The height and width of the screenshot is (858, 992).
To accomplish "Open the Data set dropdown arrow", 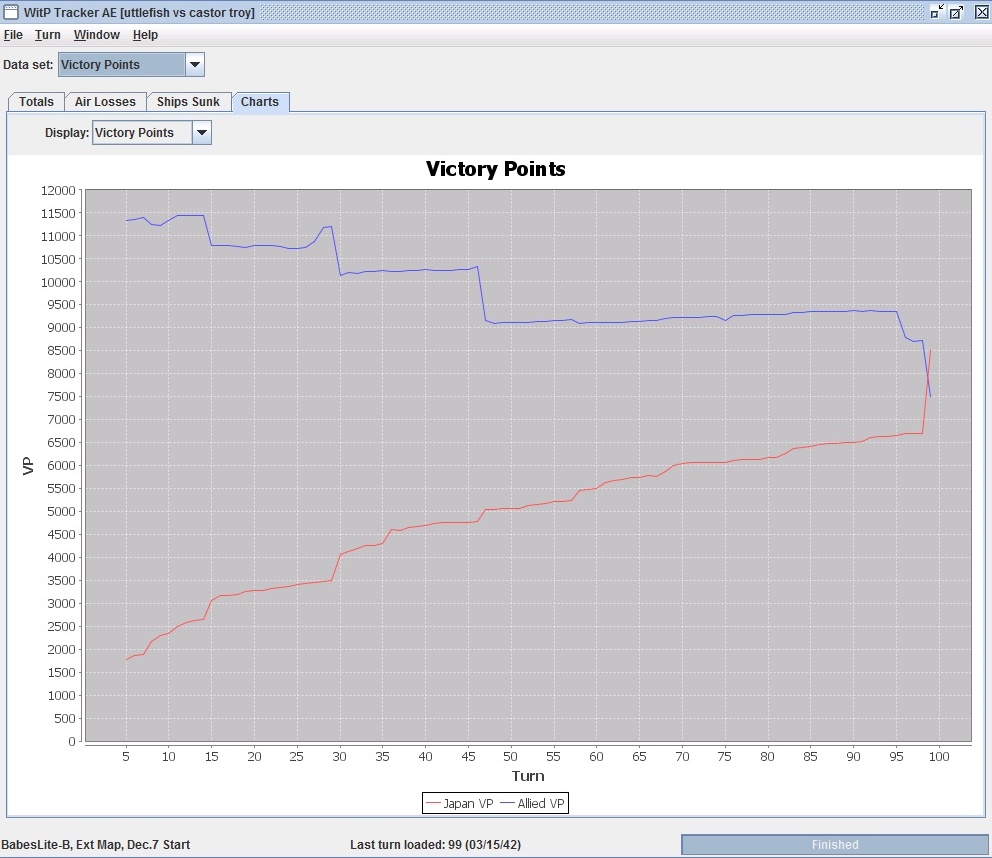I will click(195, 65).
